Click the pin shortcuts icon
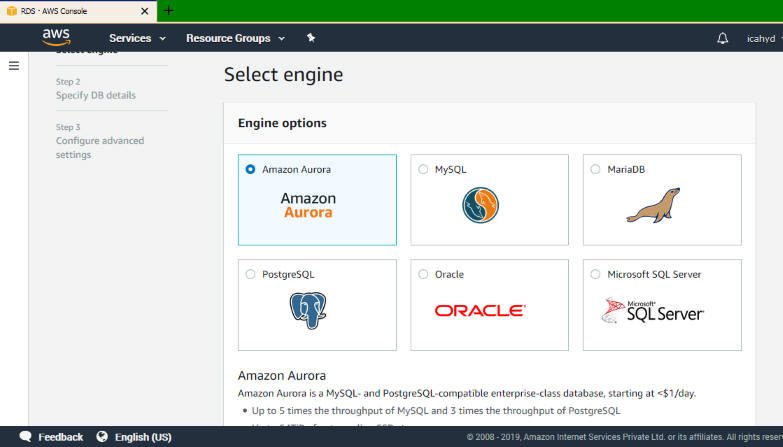The height and width of the screenshot is (447, 783). tap(311, 37)
